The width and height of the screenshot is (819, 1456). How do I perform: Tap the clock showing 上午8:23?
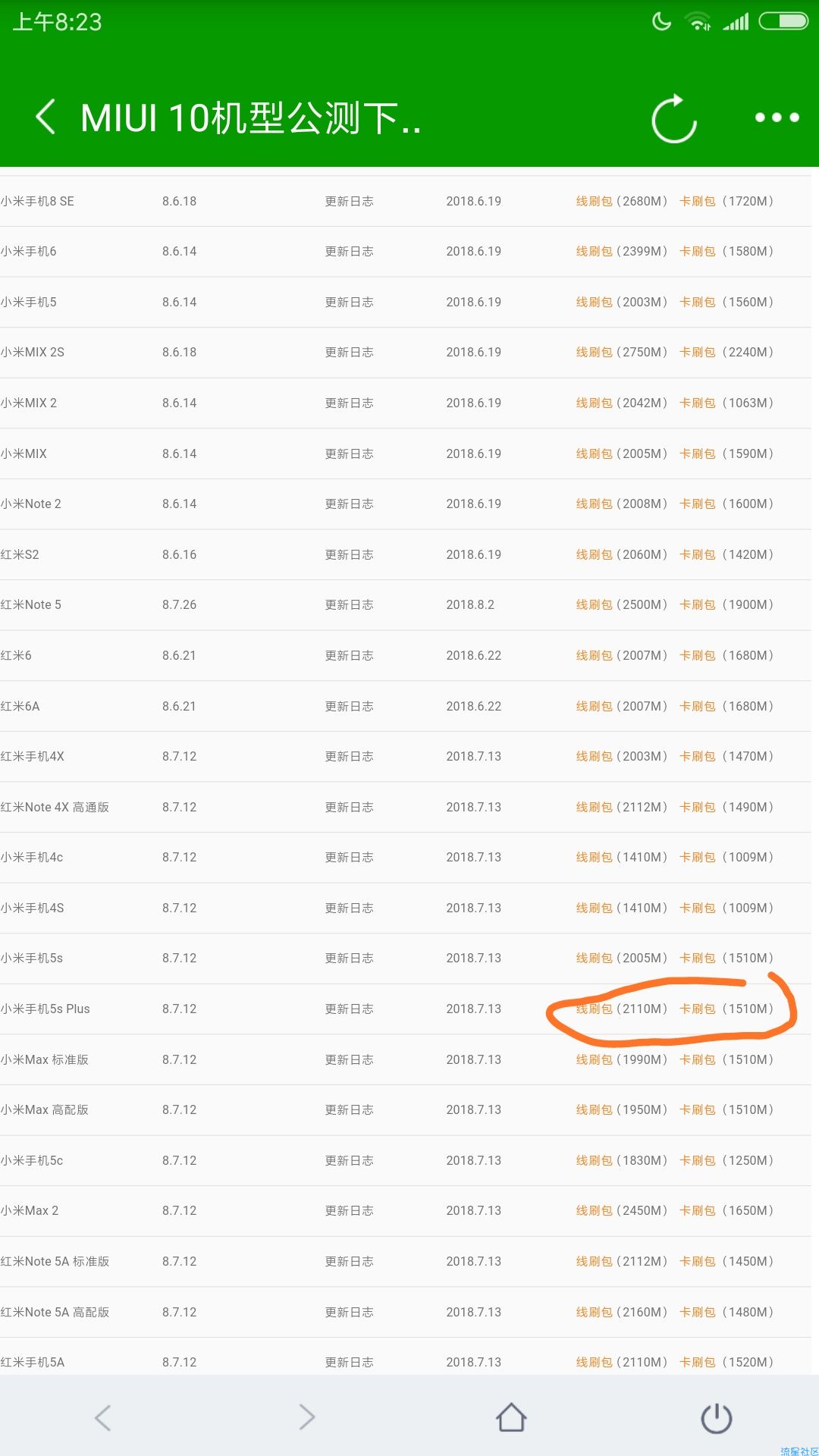coord(57,22)
